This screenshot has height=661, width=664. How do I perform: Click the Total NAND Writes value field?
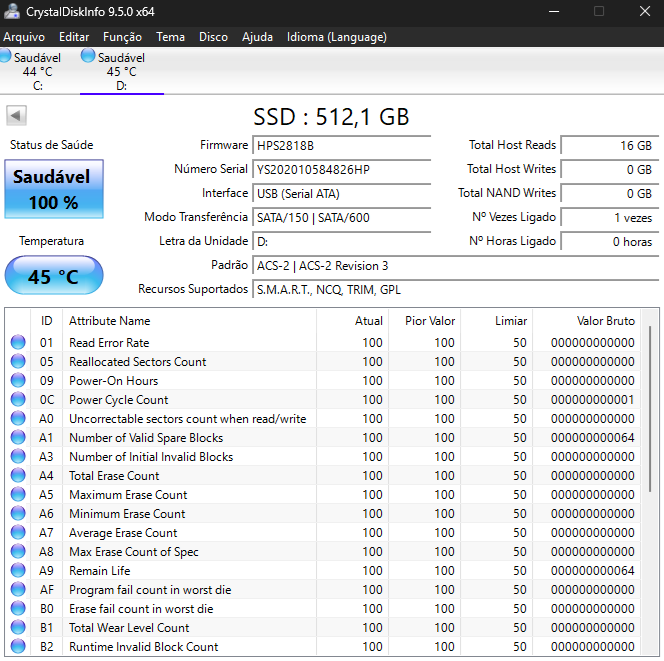click(x=610, y=194)
